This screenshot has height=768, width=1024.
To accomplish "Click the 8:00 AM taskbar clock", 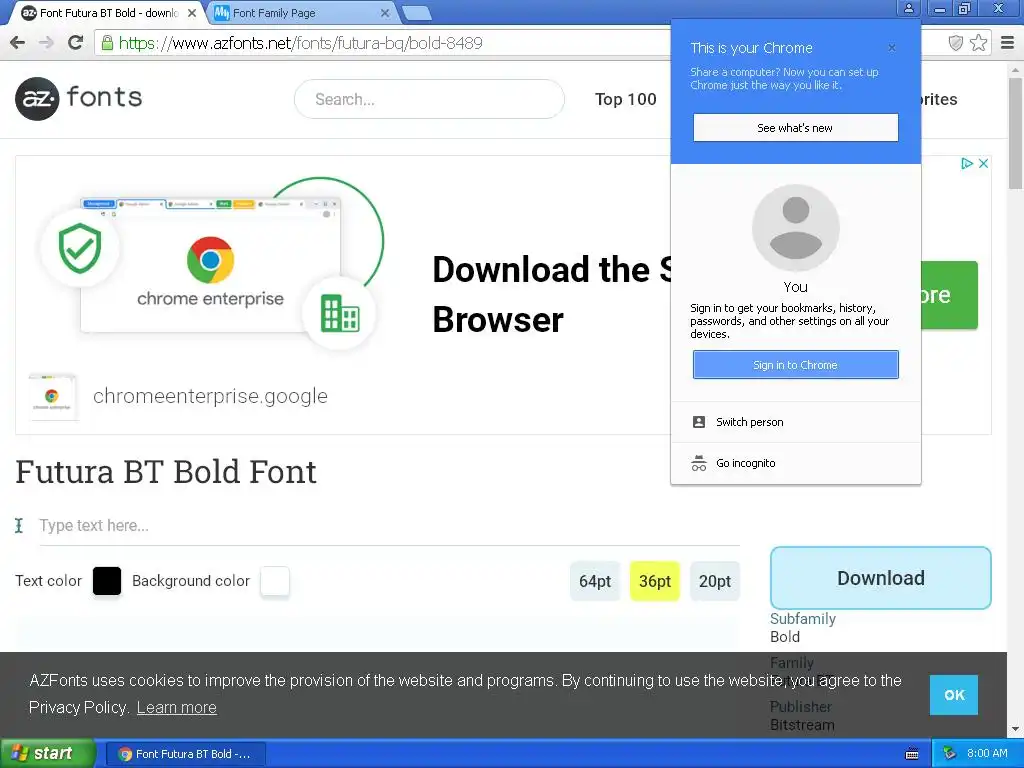I will click(x=987, y=754).
